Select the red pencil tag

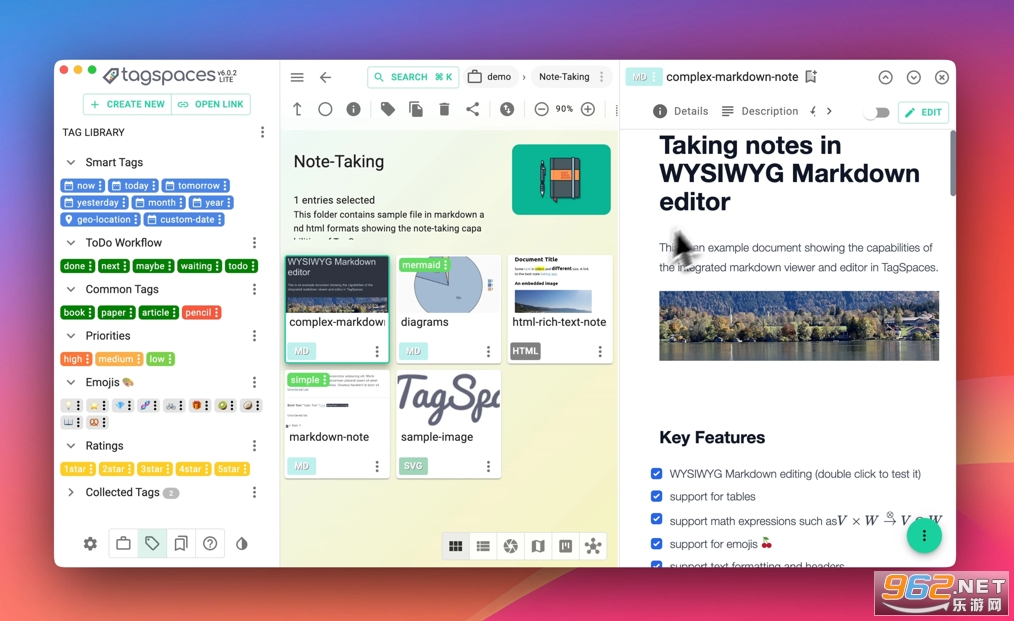(x=201, y=312)
